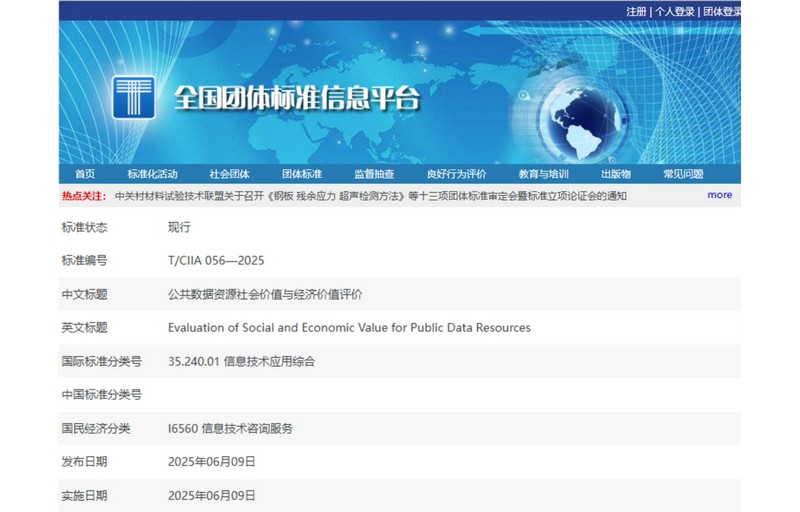Viewport: 800px width, 512px height.
Task: Open the 监督抽查 navigation item
Action: 374,174
